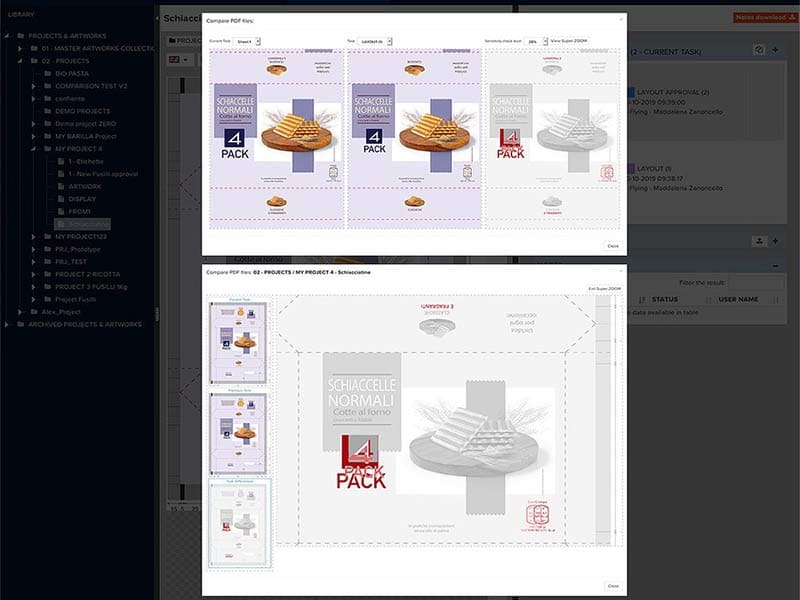
Task: Select the Current Task thumbnail in Super ZOOM dialog
Action: [239, 342]
